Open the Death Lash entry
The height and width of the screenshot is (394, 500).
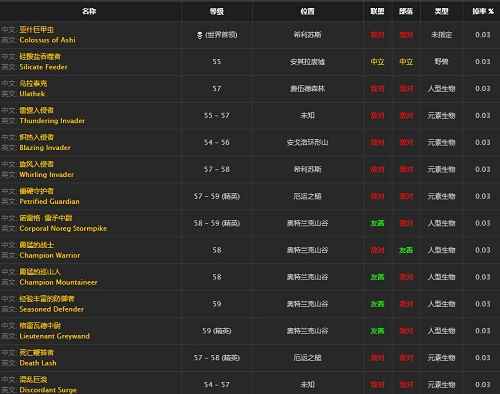pos(38,363)
